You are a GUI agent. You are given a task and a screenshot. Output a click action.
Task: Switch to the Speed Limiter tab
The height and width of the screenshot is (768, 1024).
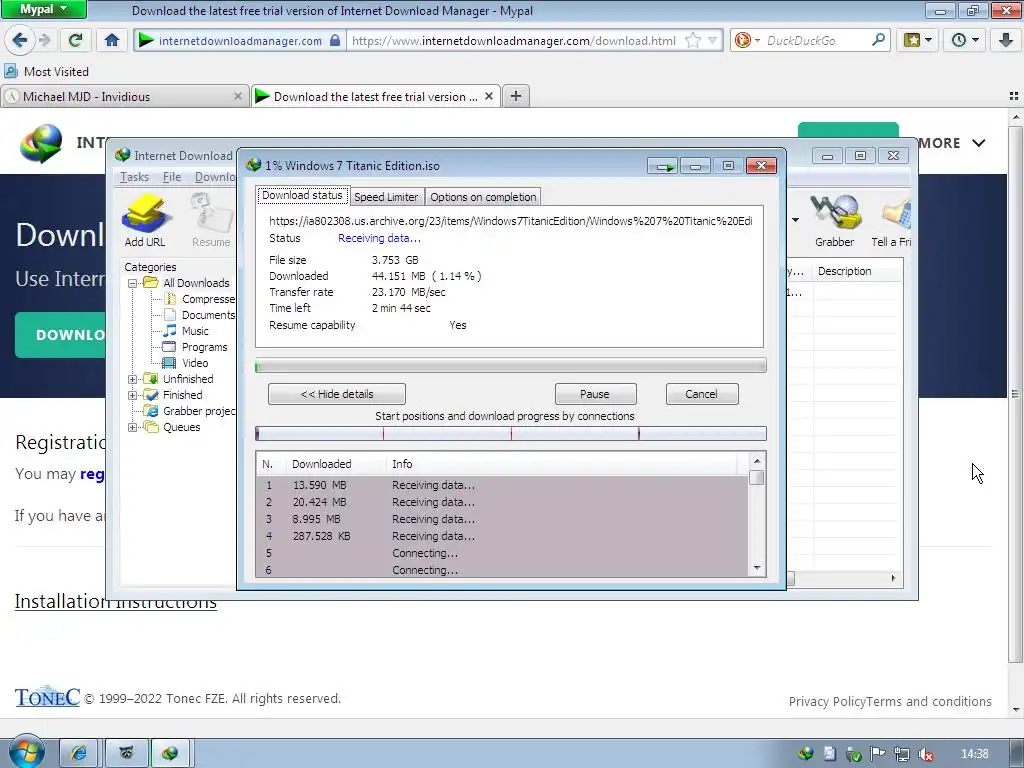pyautogui.click(x=386, y=197)
